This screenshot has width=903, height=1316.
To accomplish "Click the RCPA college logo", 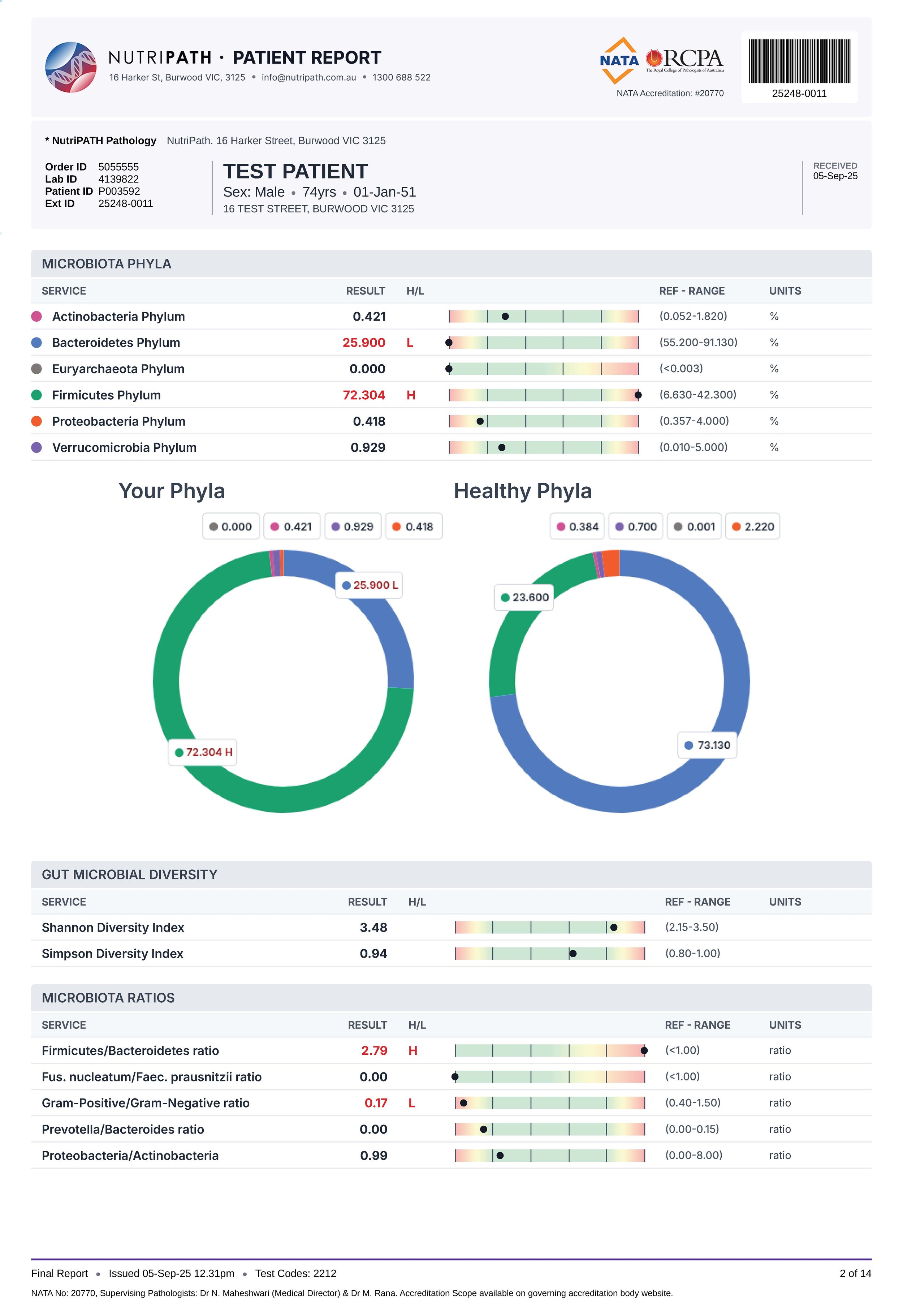I will point(685,60).
